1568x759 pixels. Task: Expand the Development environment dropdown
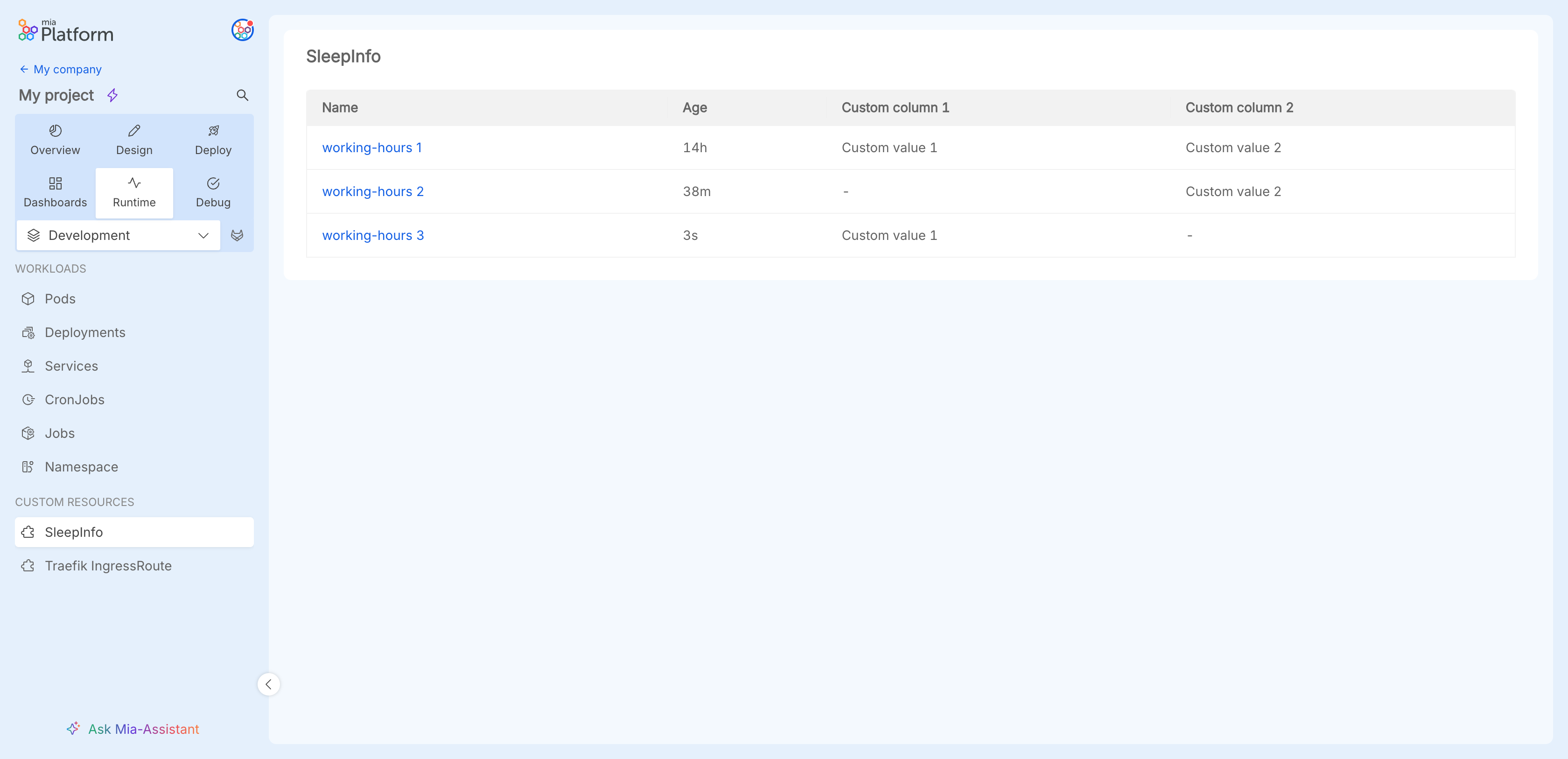point(118,236)
